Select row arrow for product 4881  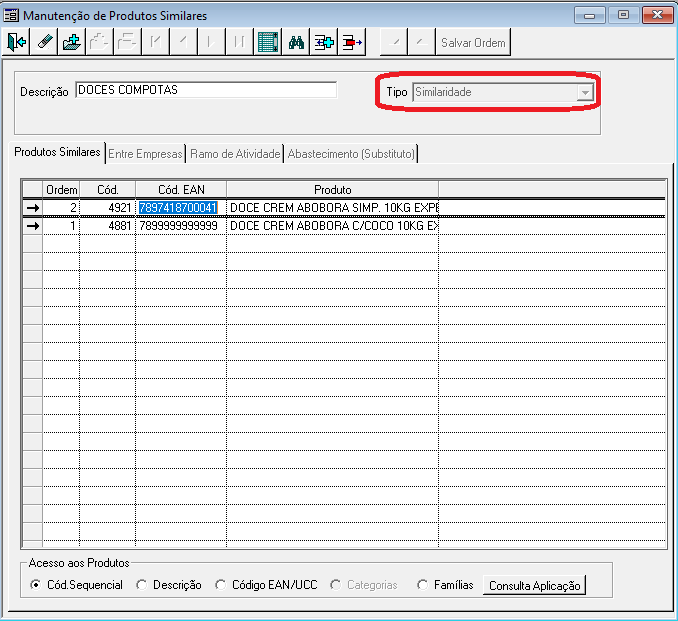(x=33, y=226)
